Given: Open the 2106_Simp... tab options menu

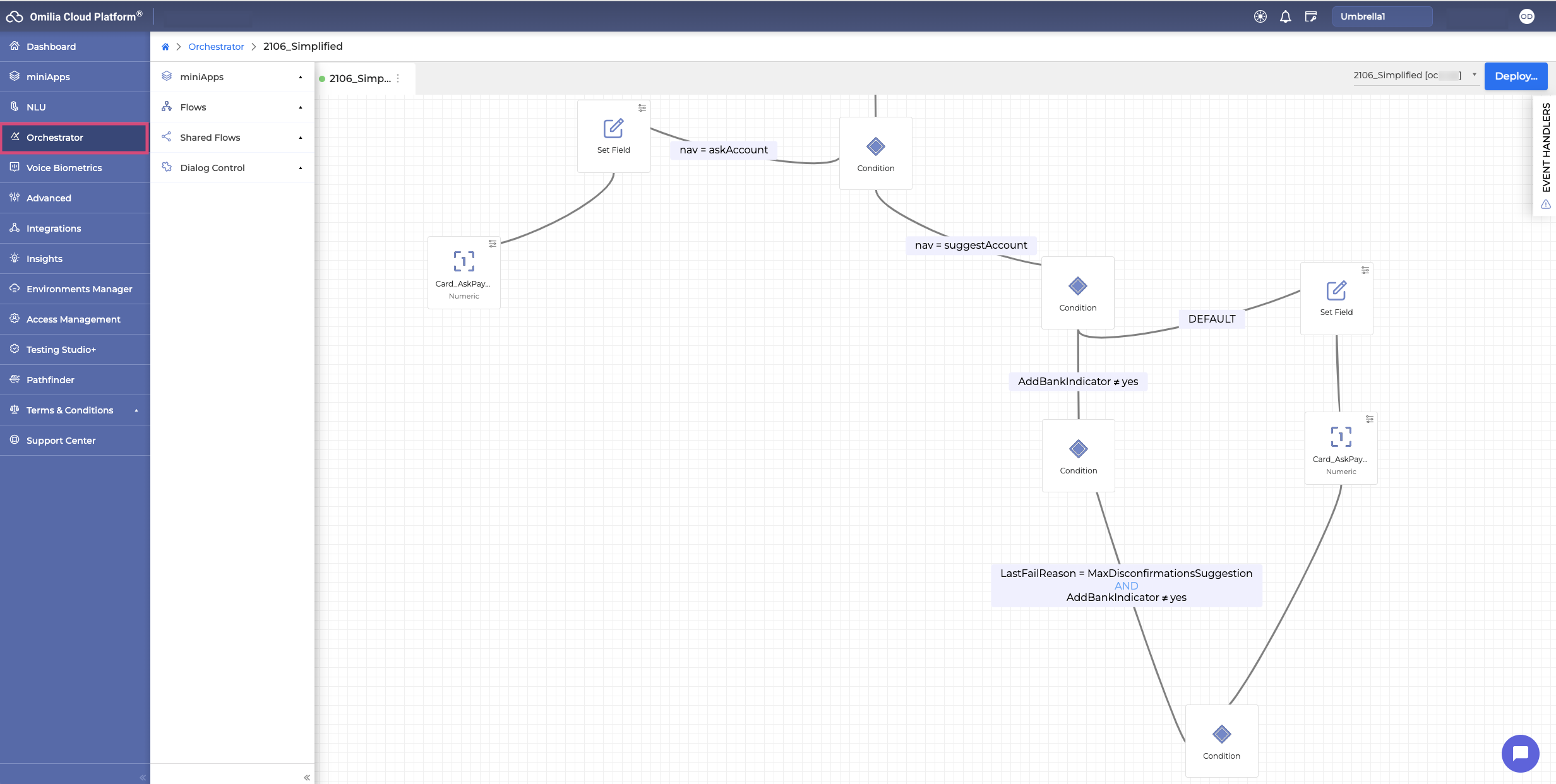Looking at the screenshot, I should 398,78.
